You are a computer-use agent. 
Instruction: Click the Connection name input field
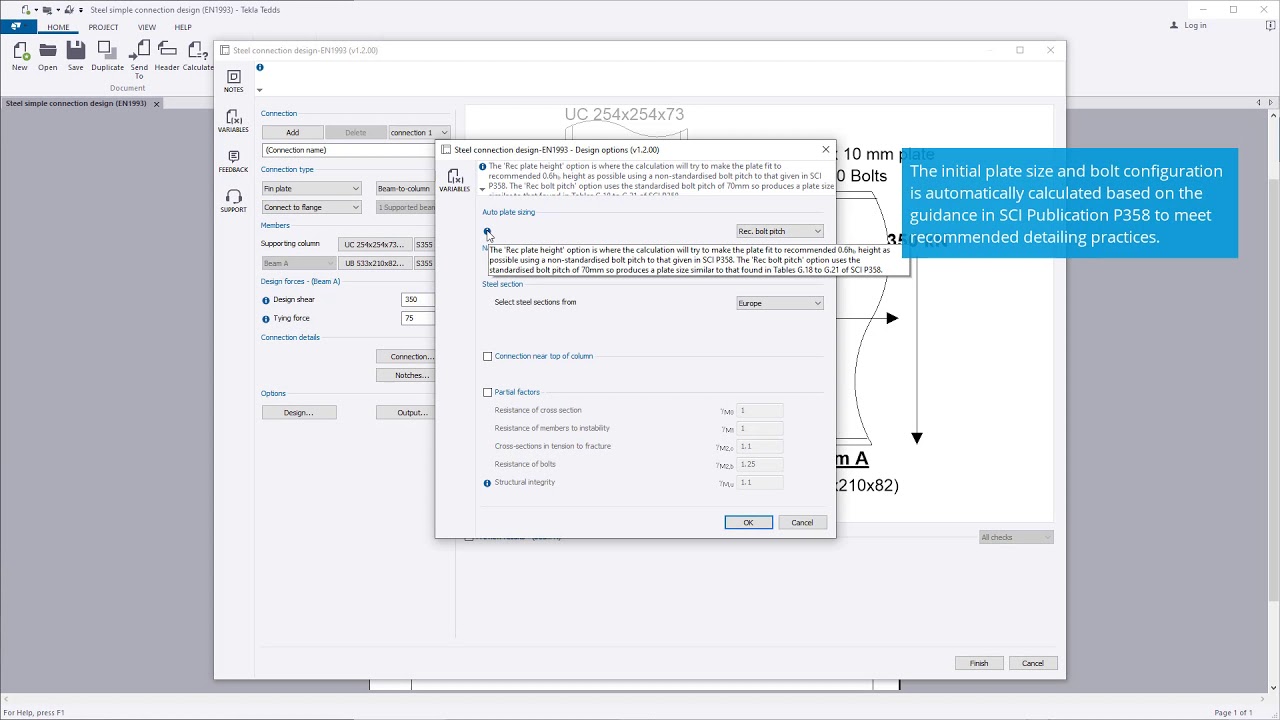348,151
